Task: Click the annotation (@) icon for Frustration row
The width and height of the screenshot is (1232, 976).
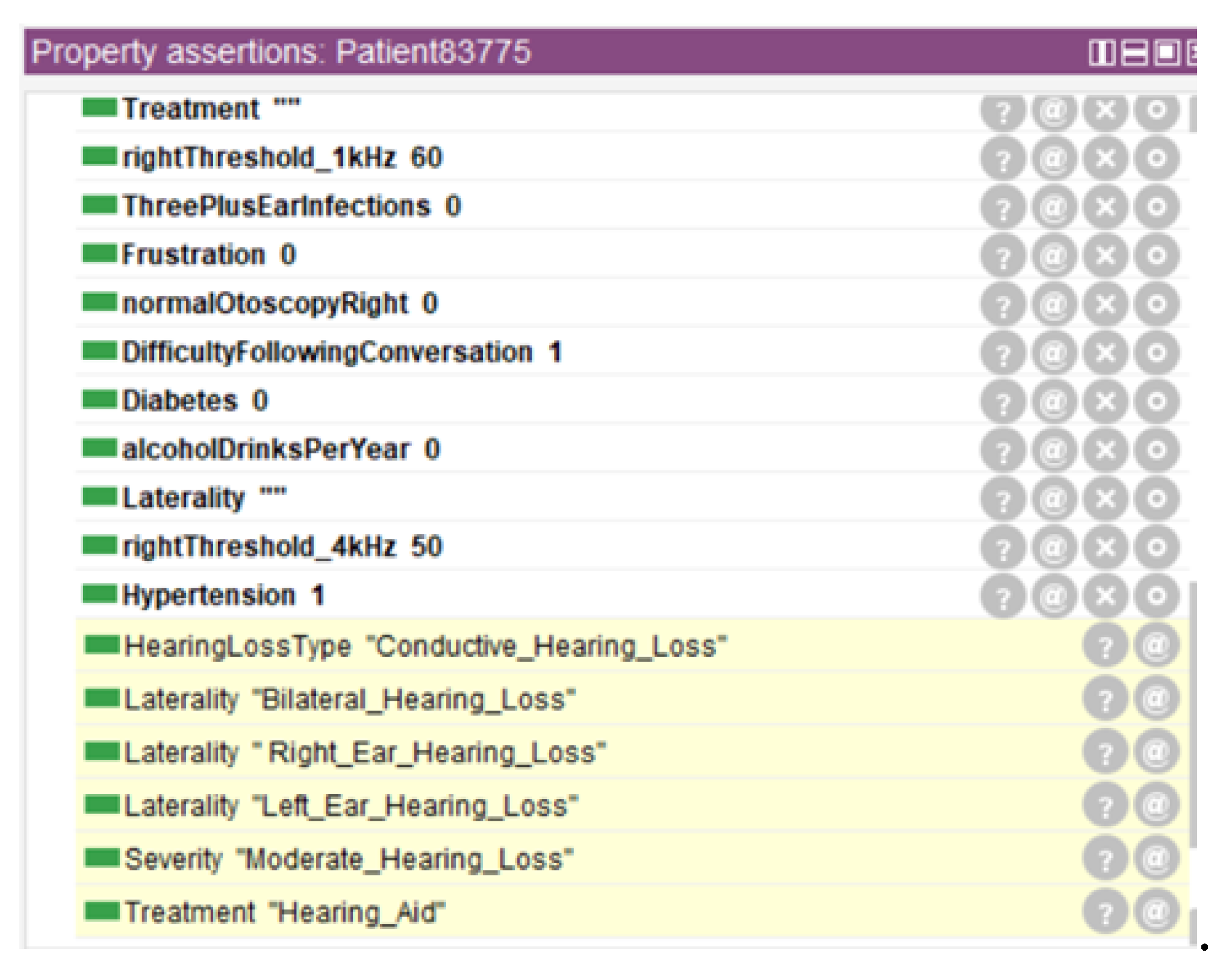Action: 1054,256
